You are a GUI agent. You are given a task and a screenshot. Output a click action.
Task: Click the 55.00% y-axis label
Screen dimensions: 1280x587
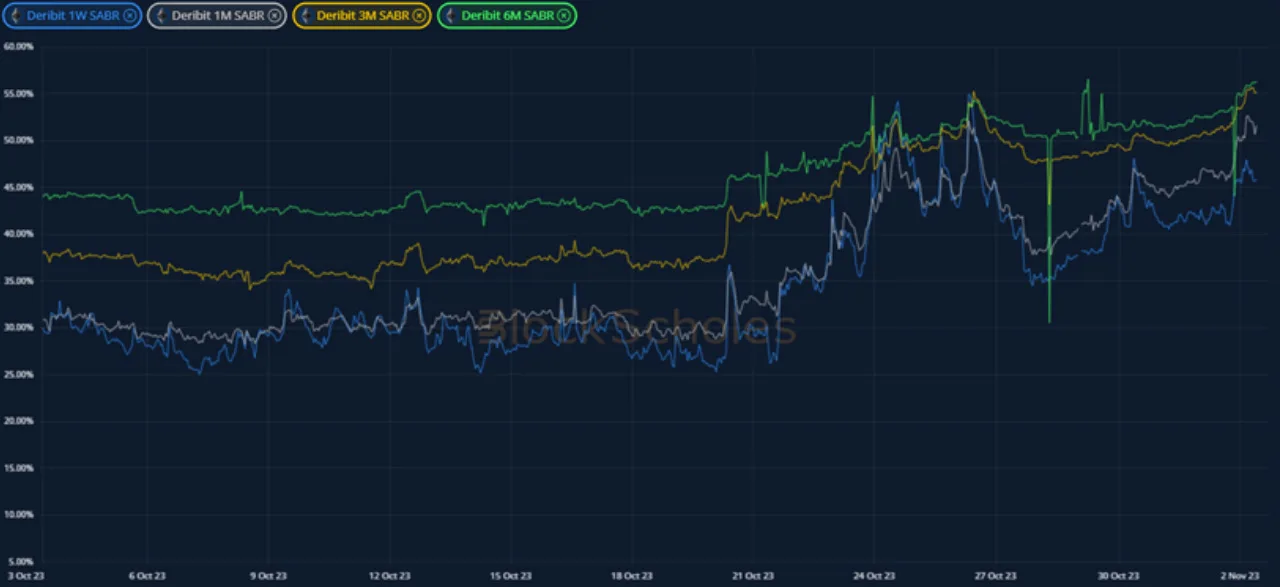(x=18, y=94)
